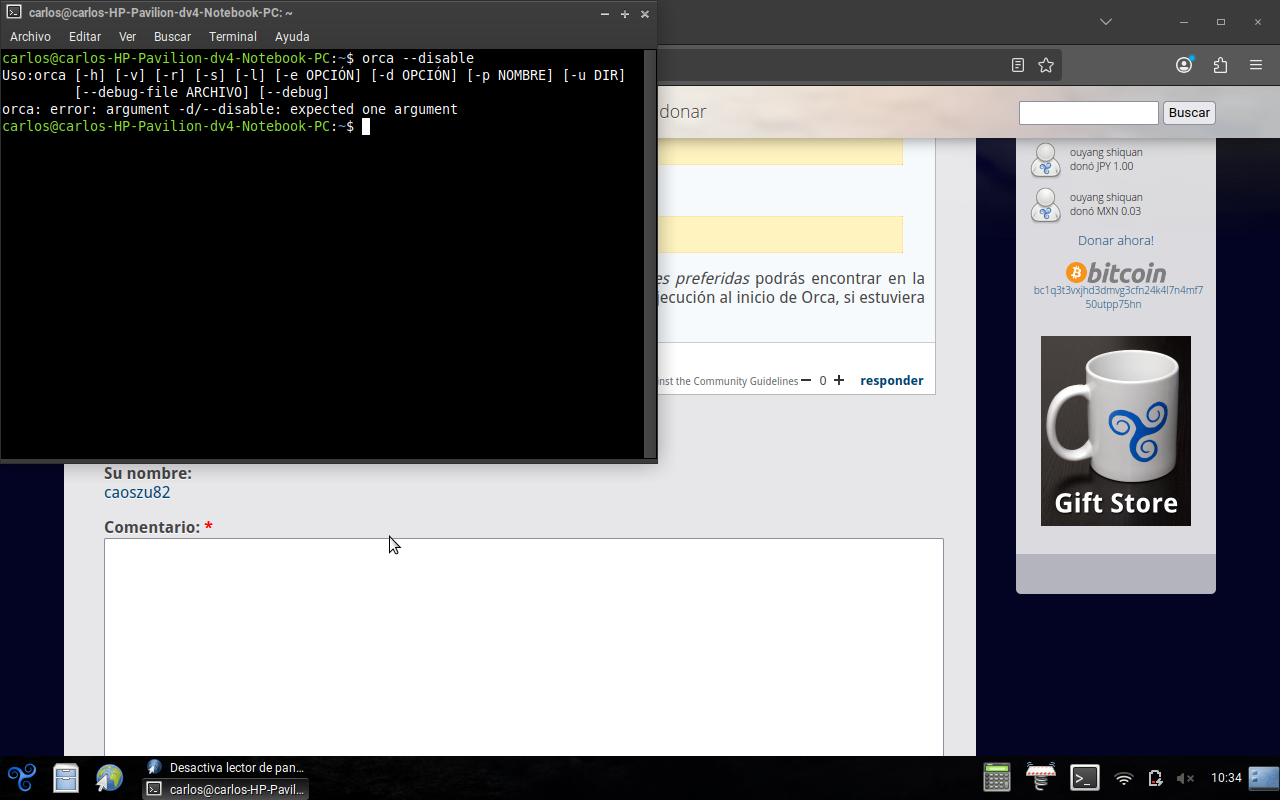
Task: Click the Wi-Fi network tray icon
Action: tap(1124, 778)
